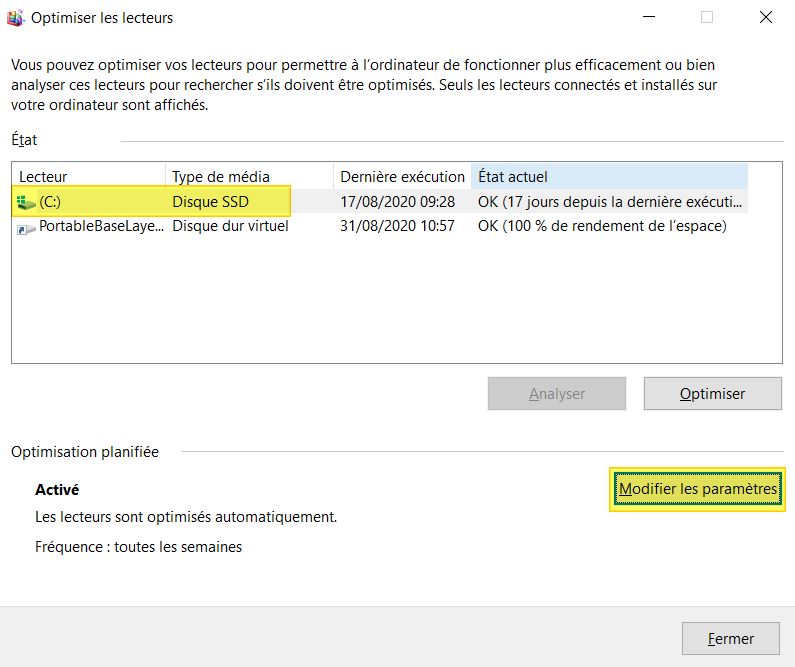
Task: Open Modifier les paramètres
Action: pyautogui.click(x=698, y=489)
